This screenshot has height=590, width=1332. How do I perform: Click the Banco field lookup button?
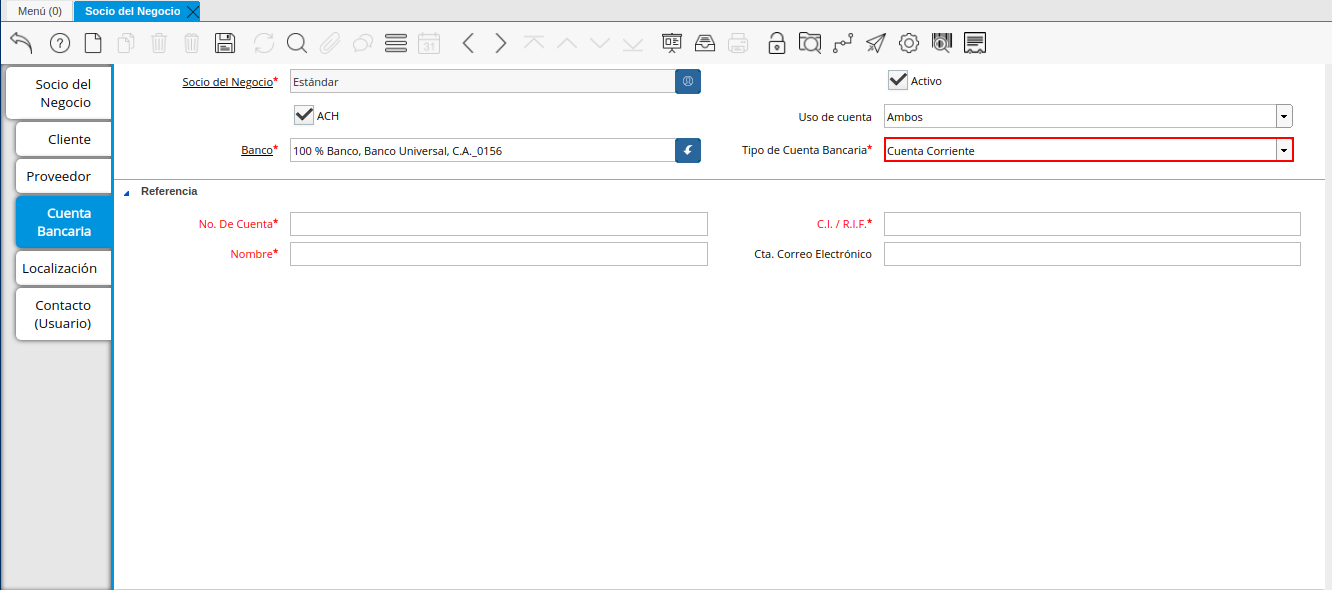point(688,151)
